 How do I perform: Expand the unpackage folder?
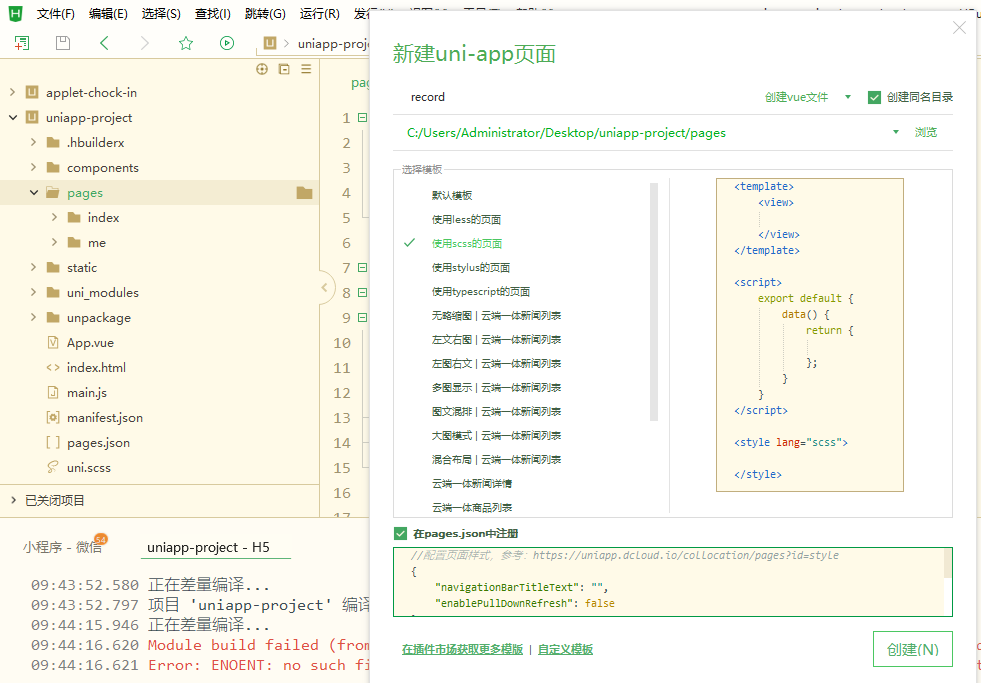(x=33, y=318)
